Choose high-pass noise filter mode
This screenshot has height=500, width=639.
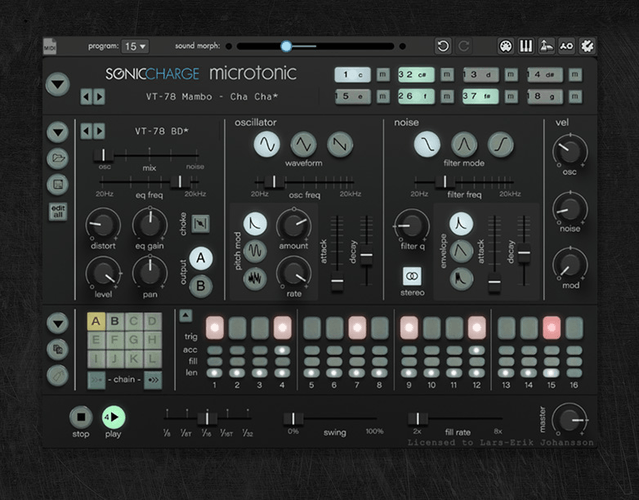501,144
